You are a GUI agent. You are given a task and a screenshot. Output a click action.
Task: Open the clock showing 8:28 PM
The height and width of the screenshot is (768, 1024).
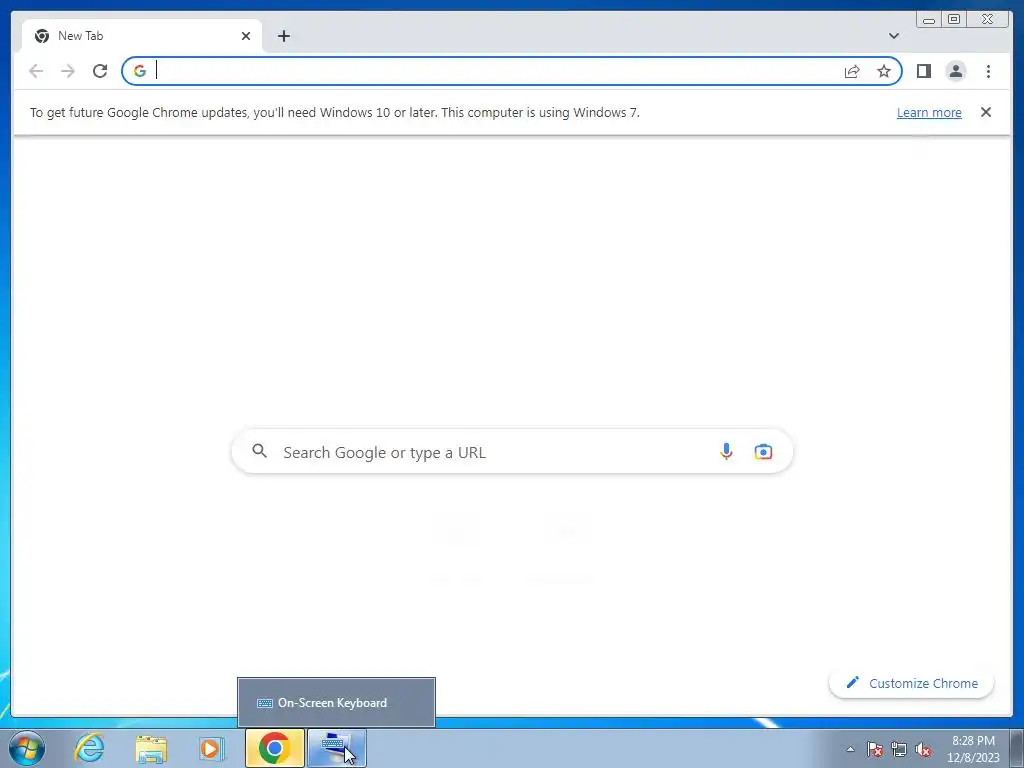pyautogui.click(x=973, y=749)
